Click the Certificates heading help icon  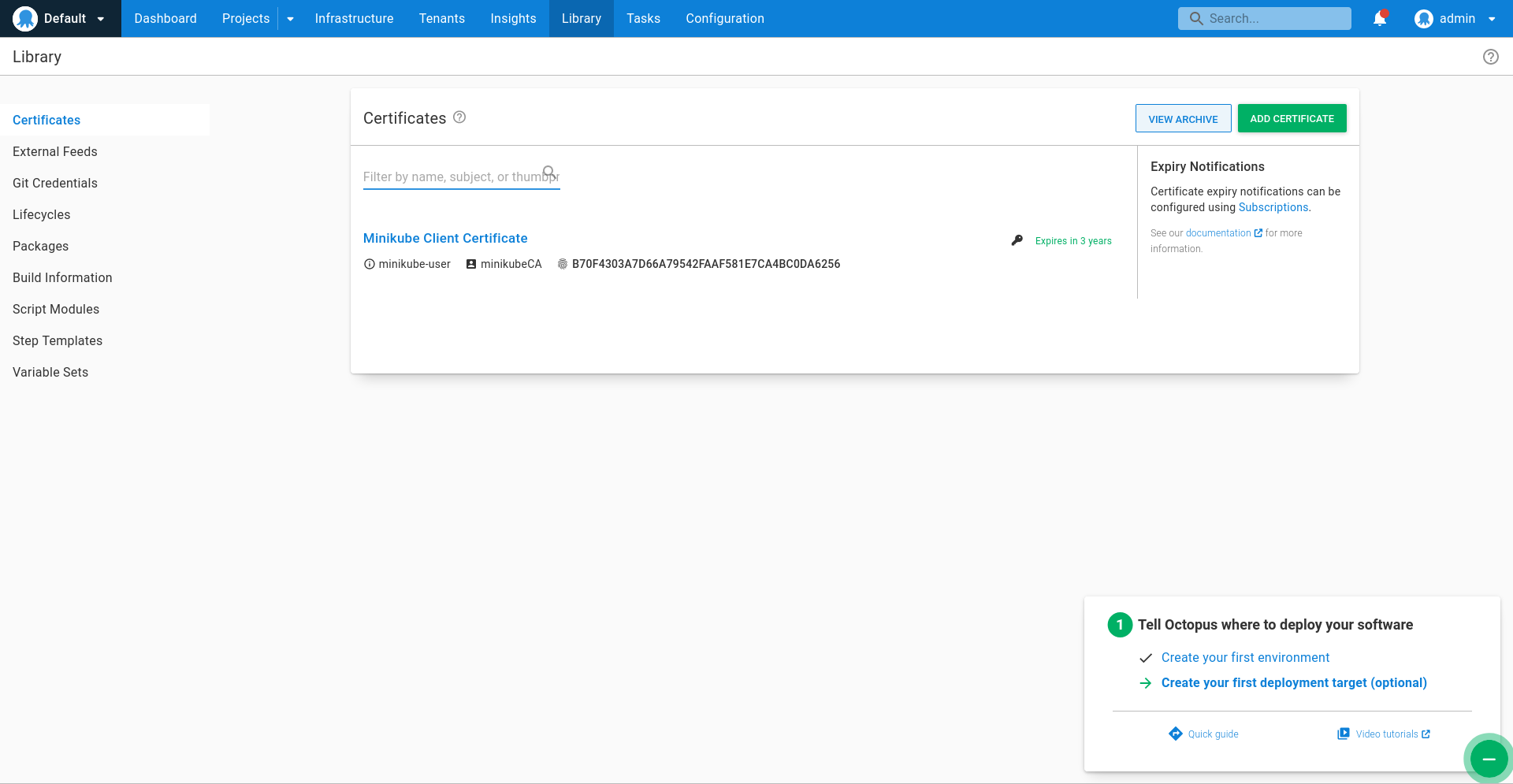[459, 117]
